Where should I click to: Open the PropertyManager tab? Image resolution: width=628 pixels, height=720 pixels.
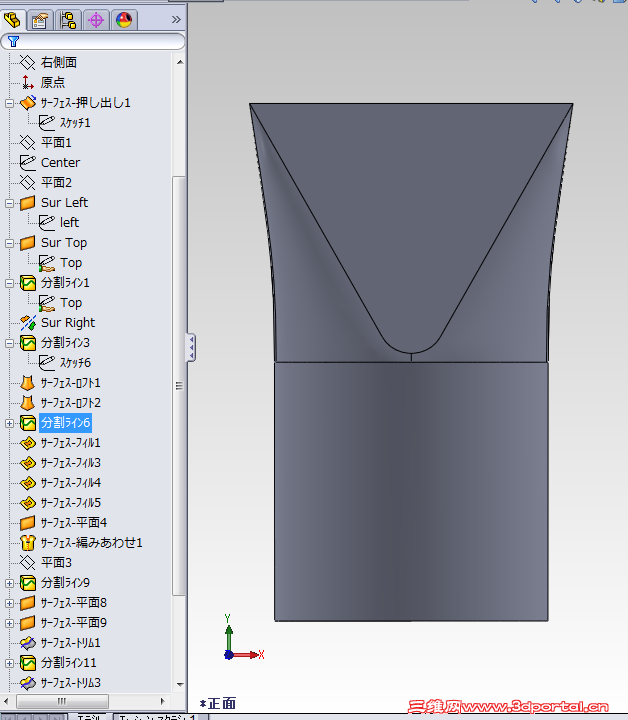40,20
